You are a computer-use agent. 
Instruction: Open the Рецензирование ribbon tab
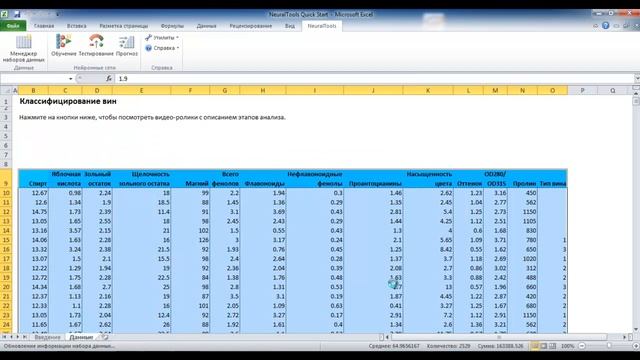point(251,26)
